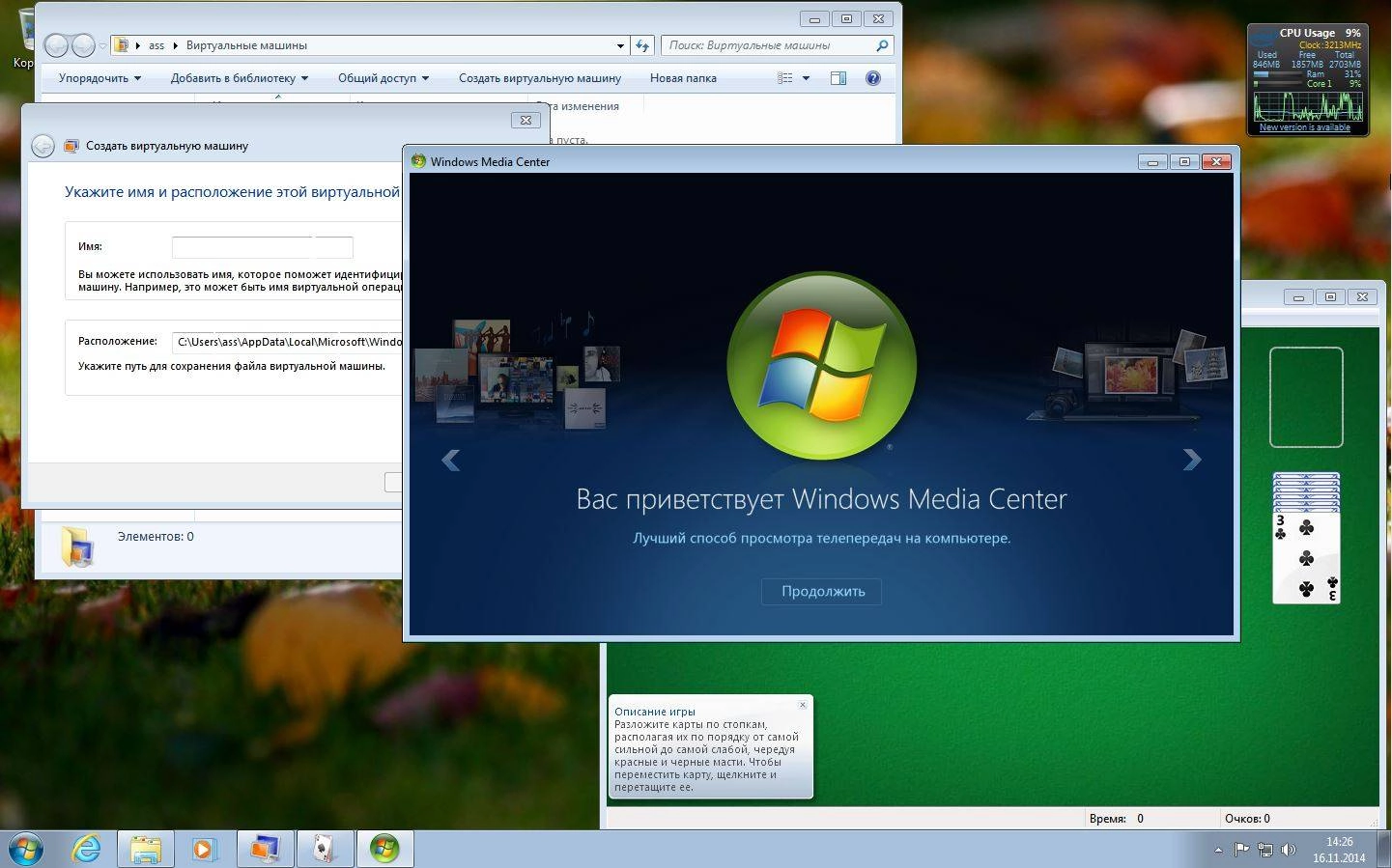Open the clock showing 14:26
Screen dimensions: 1392x868
click(x=1339, y=850)
